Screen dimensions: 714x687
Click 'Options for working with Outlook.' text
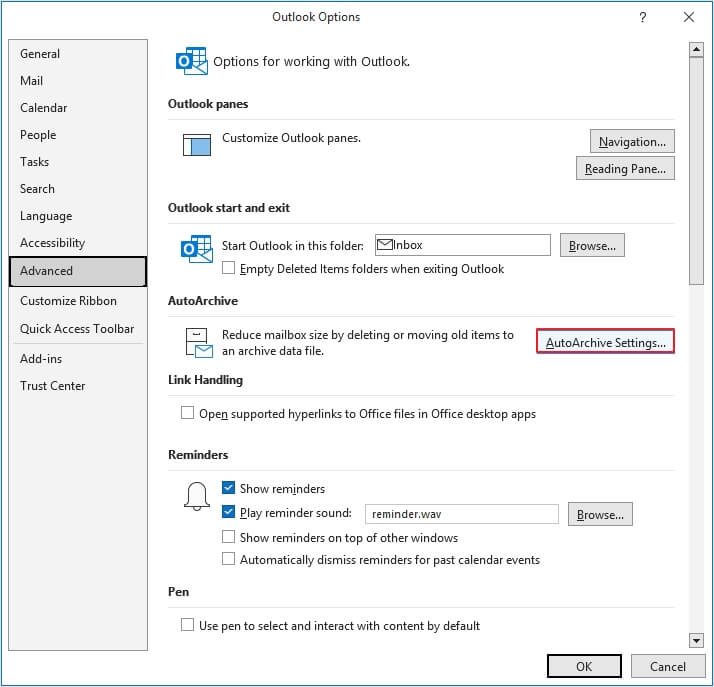coord(311,61)
